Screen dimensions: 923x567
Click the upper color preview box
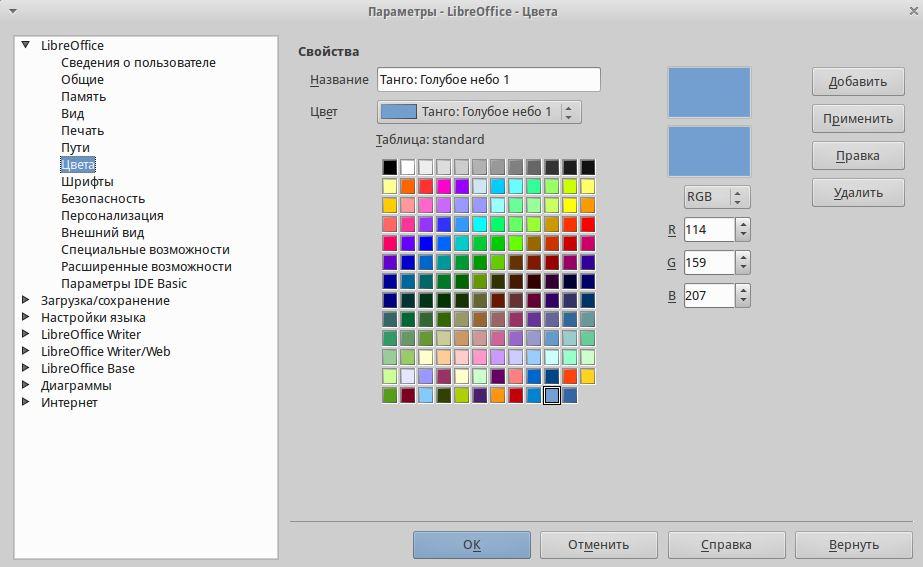coord(709,92)
